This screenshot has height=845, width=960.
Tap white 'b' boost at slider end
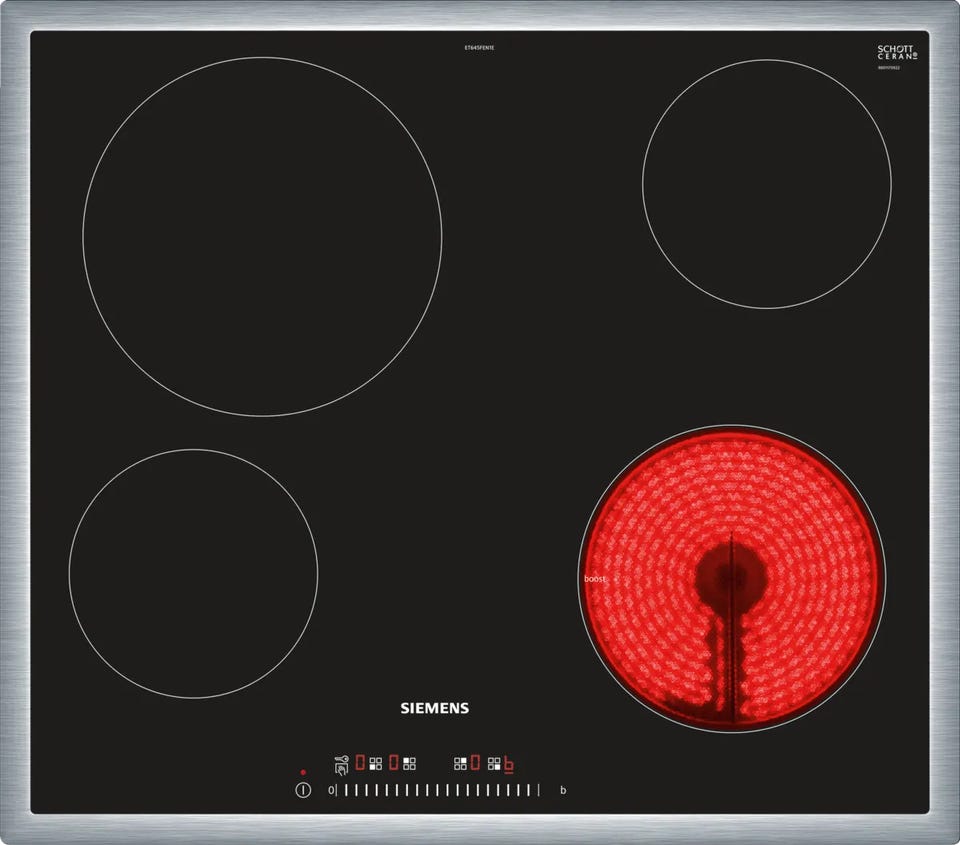563,790
